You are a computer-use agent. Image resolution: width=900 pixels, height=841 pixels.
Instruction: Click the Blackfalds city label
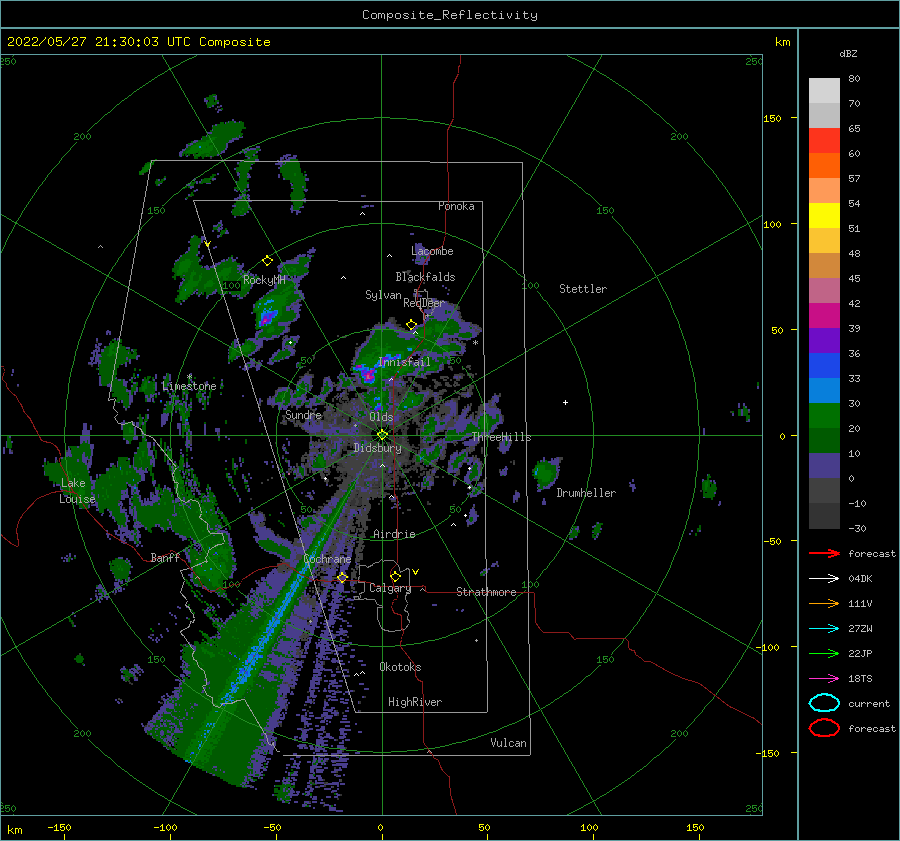tap(425, 277)
